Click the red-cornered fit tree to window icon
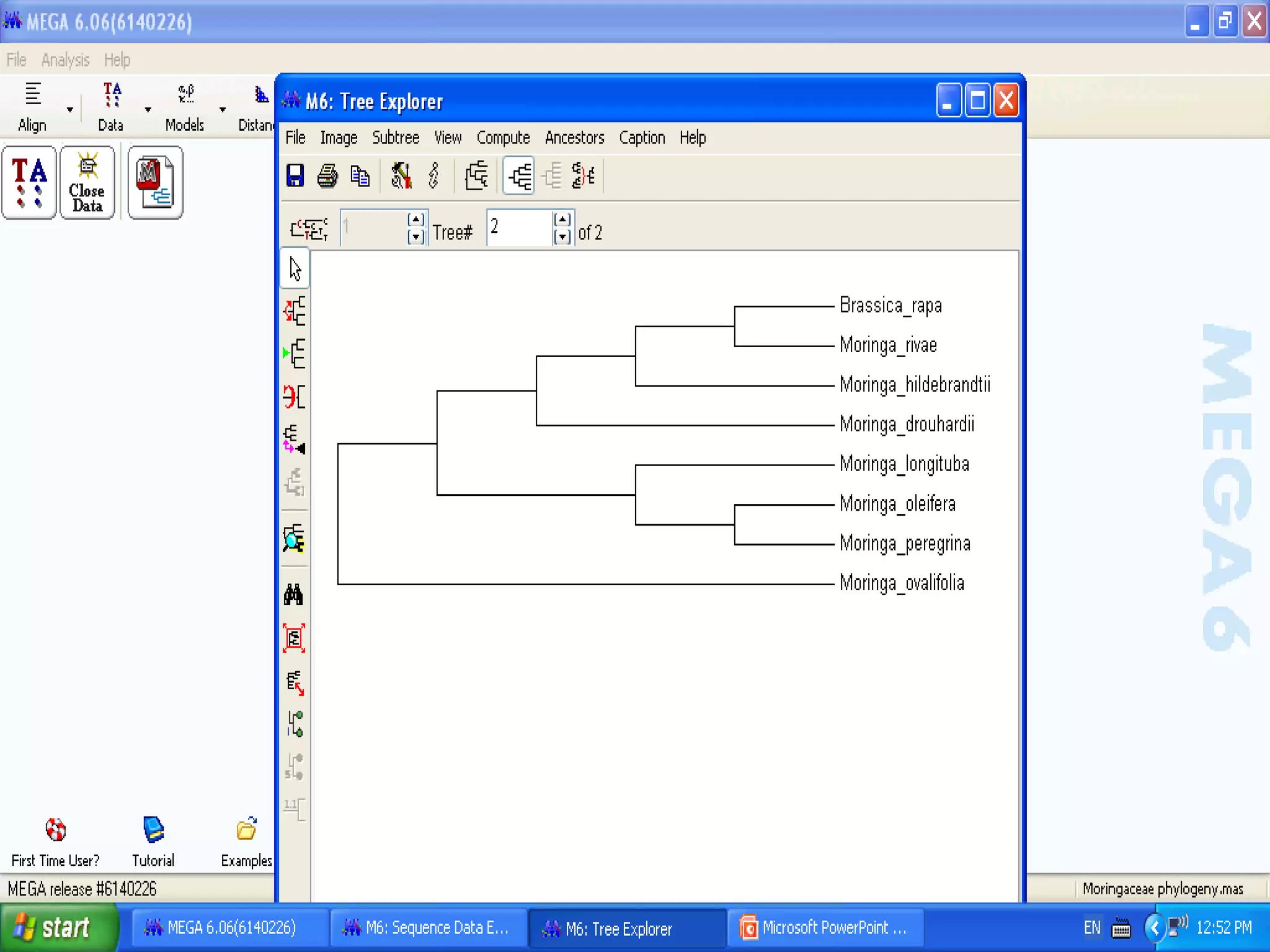The image size is (1270, 952). (294, 638)
